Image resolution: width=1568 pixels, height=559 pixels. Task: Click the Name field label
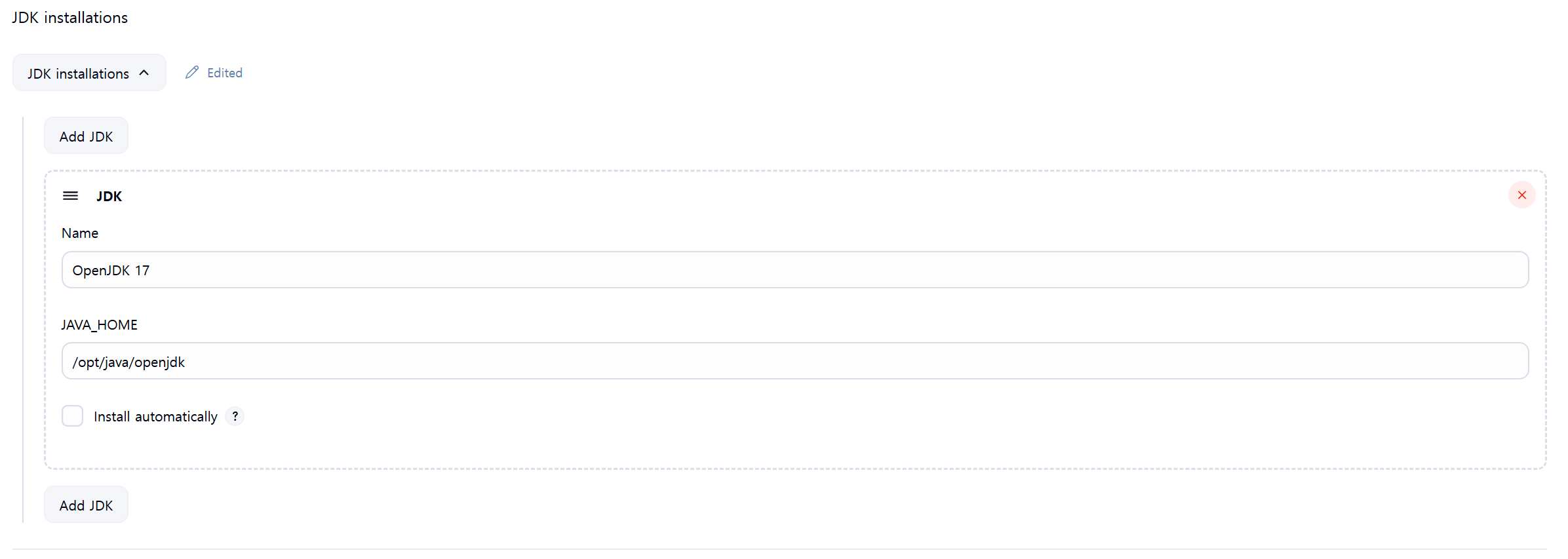[x=80, y=233]
